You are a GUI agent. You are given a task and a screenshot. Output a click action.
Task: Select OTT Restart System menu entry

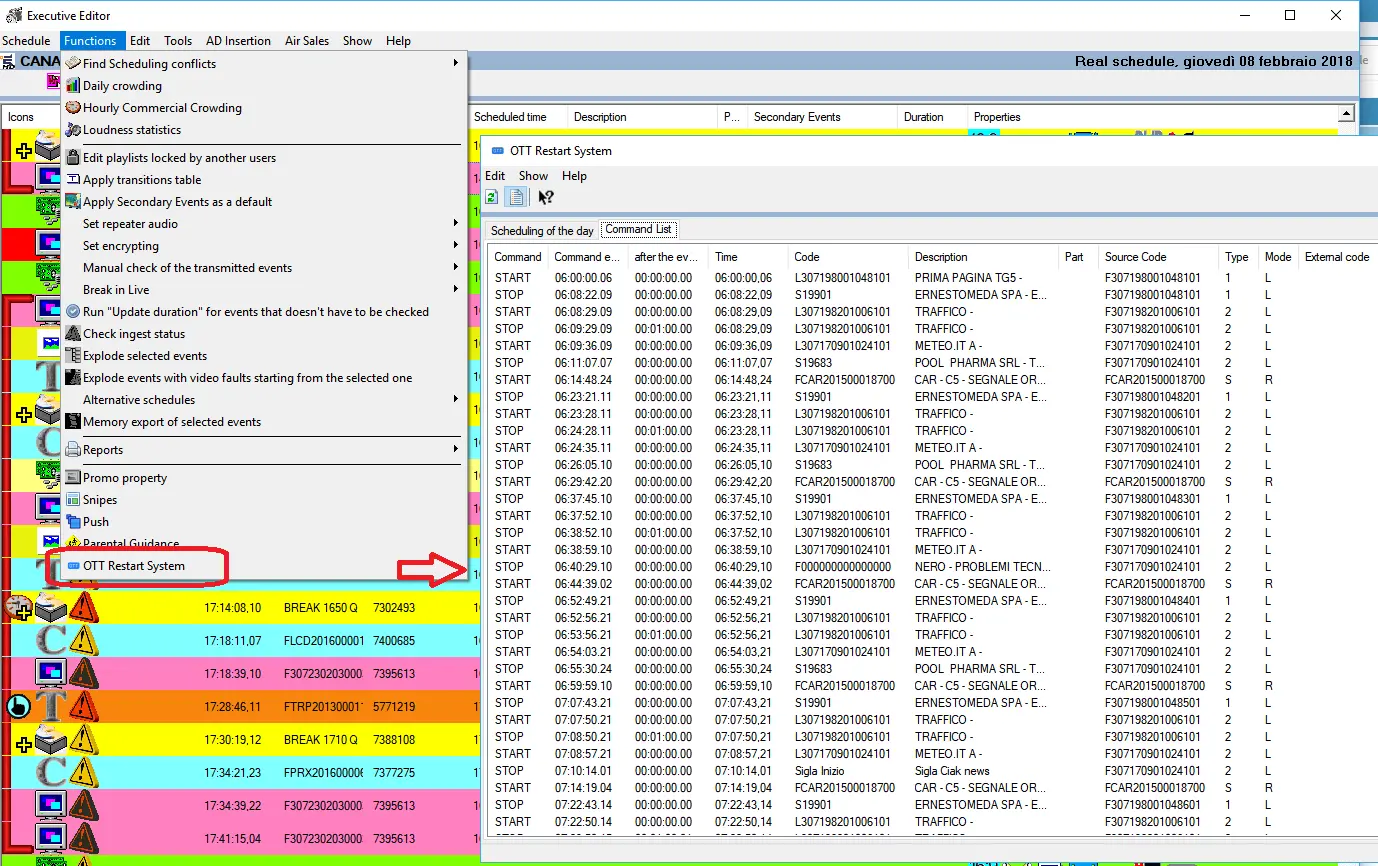134,566
